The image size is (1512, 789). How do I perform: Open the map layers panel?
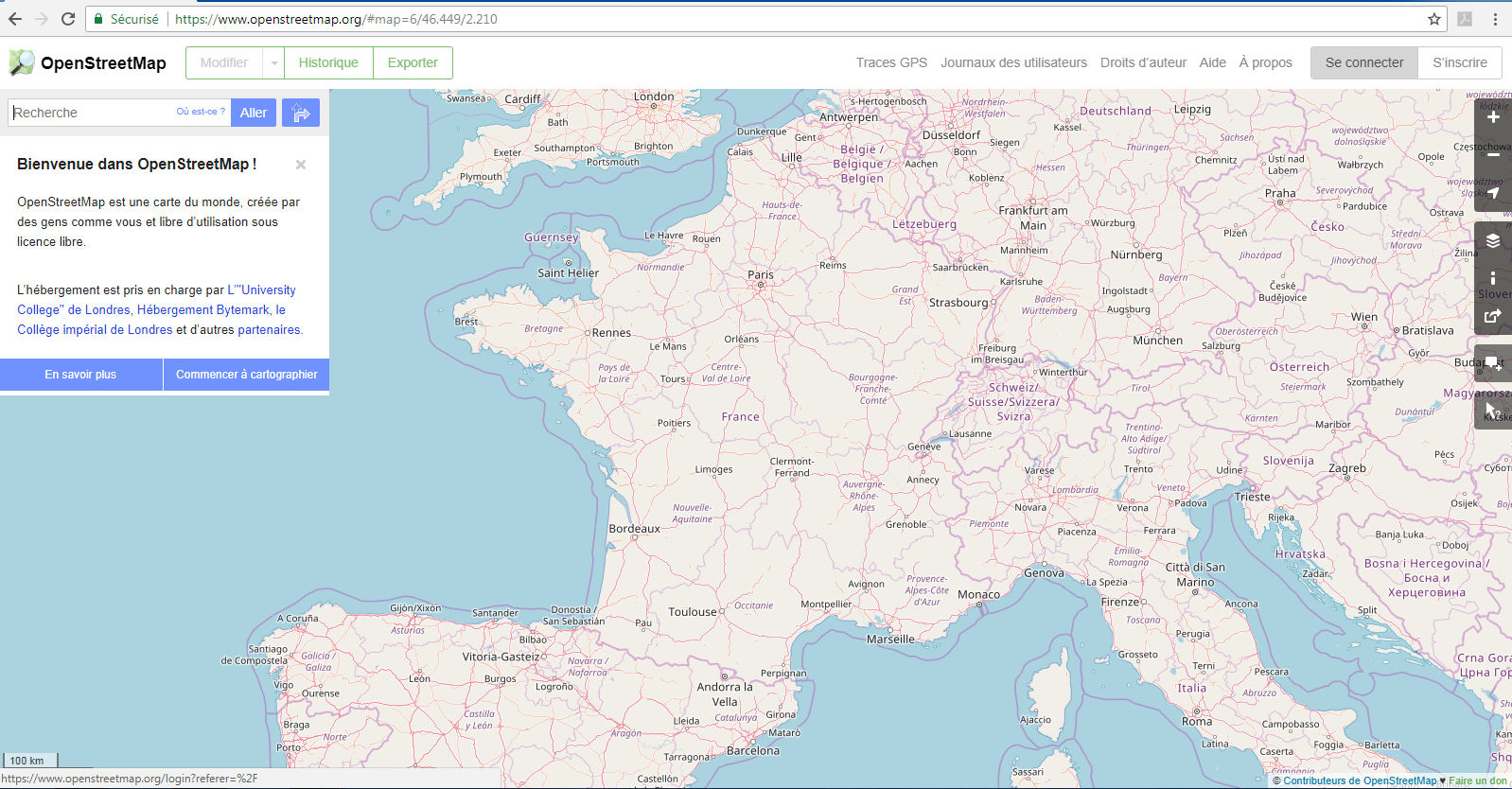click(x=1493, y=240)
